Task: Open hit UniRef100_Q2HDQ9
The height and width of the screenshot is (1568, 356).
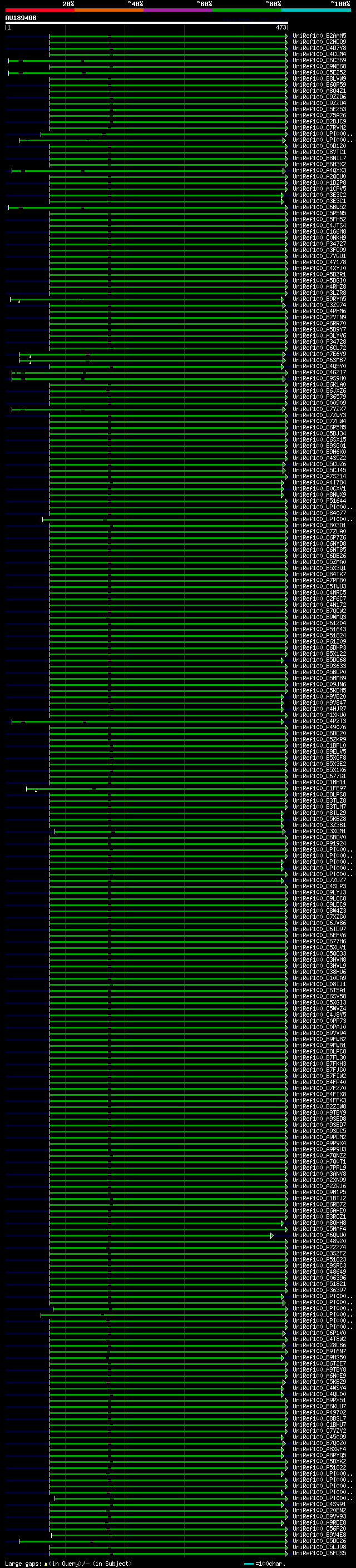Action: (319, 42)
